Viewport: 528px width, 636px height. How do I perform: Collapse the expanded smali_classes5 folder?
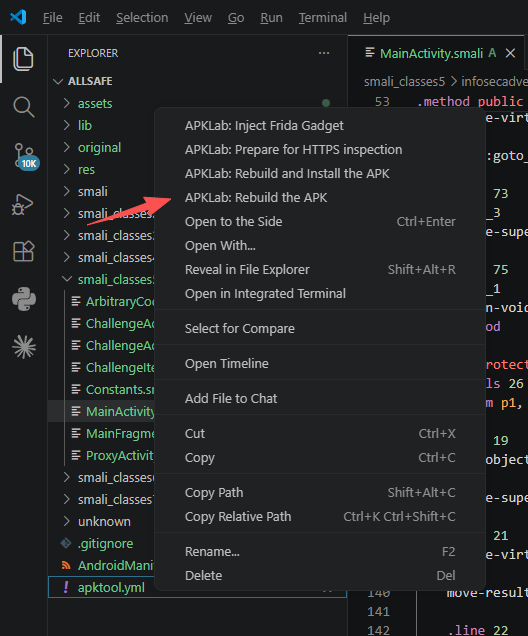[x=67, y=279]
